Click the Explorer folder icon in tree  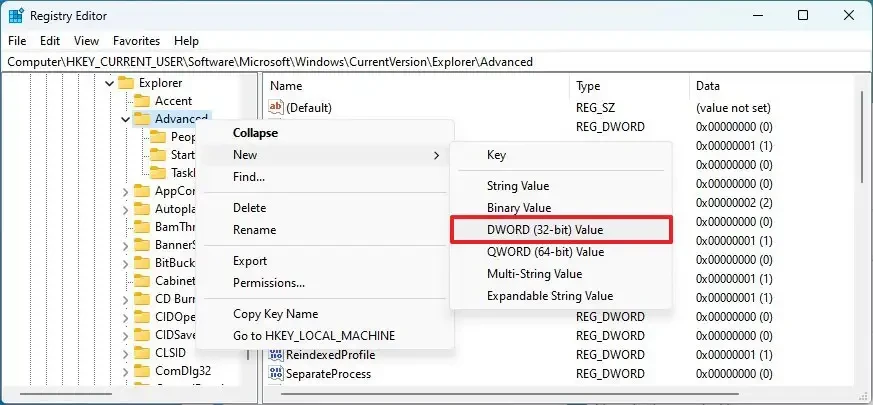126,83
